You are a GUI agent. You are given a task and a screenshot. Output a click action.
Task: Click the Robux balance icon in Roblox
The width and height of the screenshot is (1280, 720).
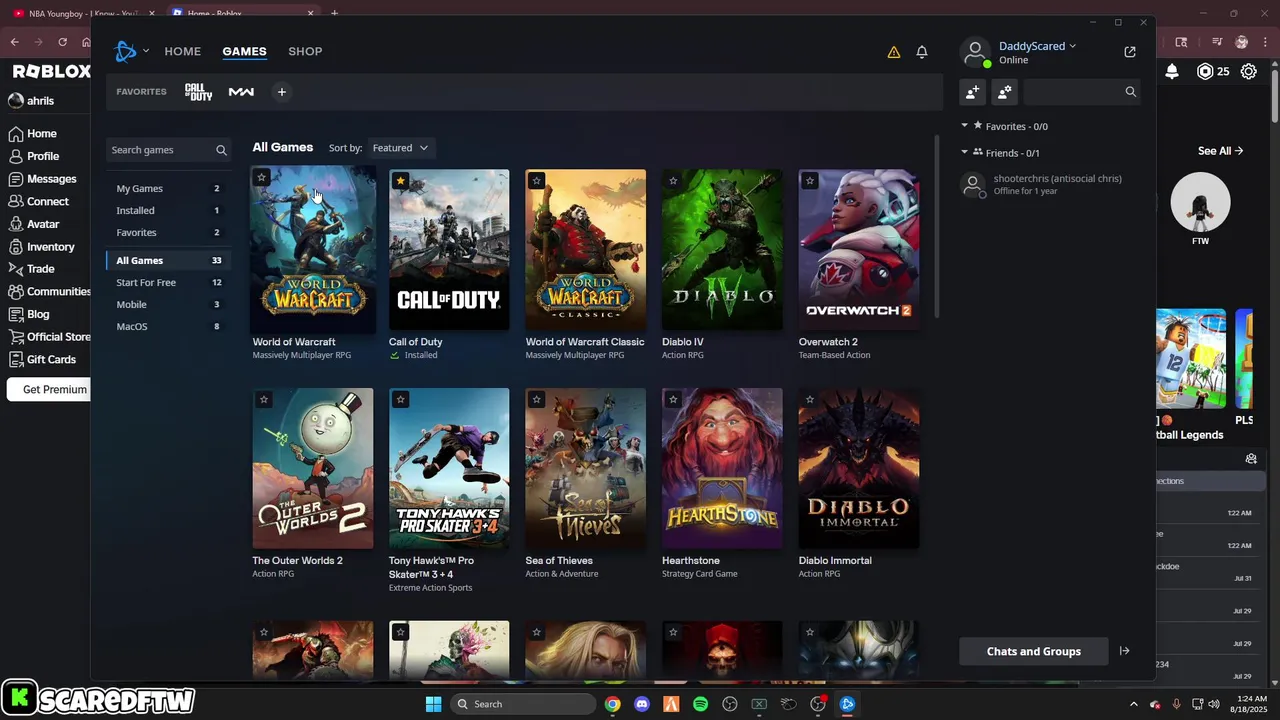(1205, 71)
